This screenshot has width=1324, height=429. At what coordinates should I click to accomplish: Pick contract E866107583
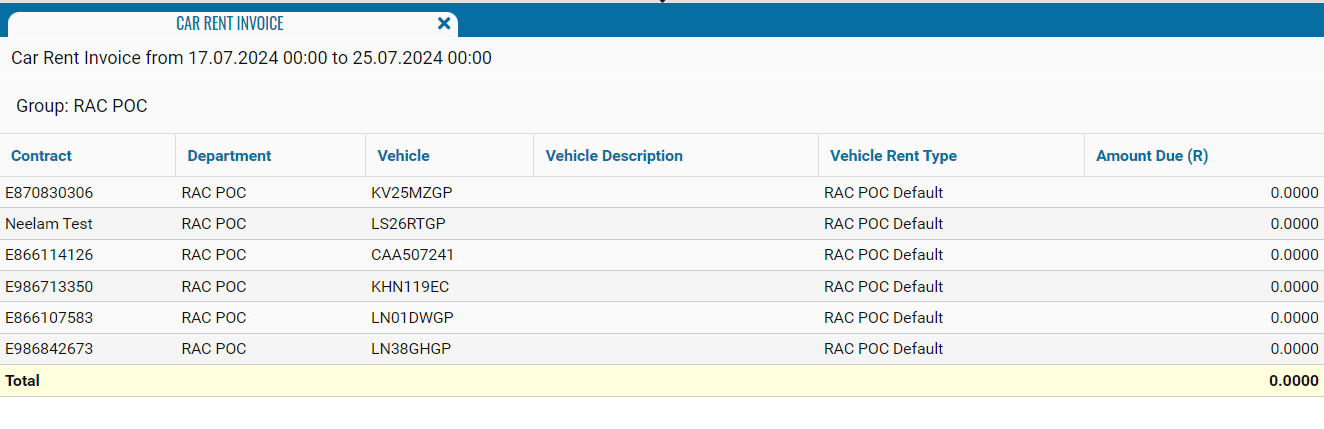[x=49, y=318]
